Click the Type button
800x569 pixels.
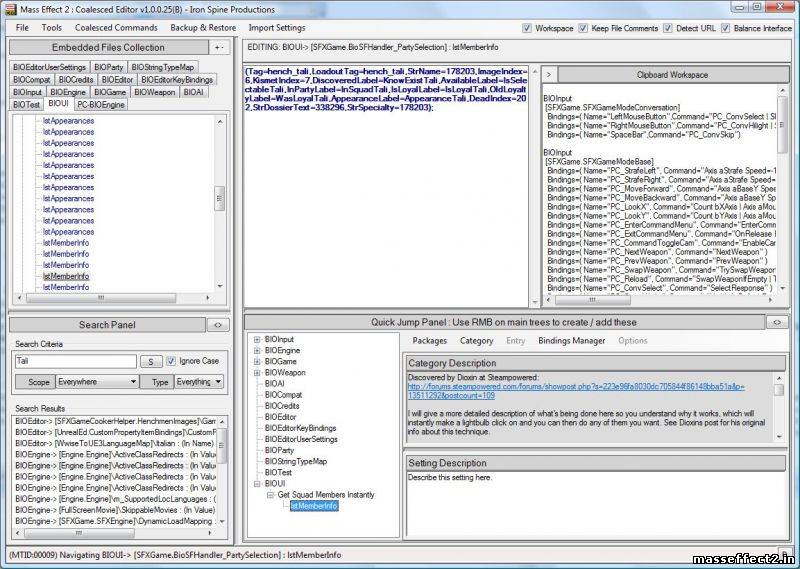pos(157,382)
